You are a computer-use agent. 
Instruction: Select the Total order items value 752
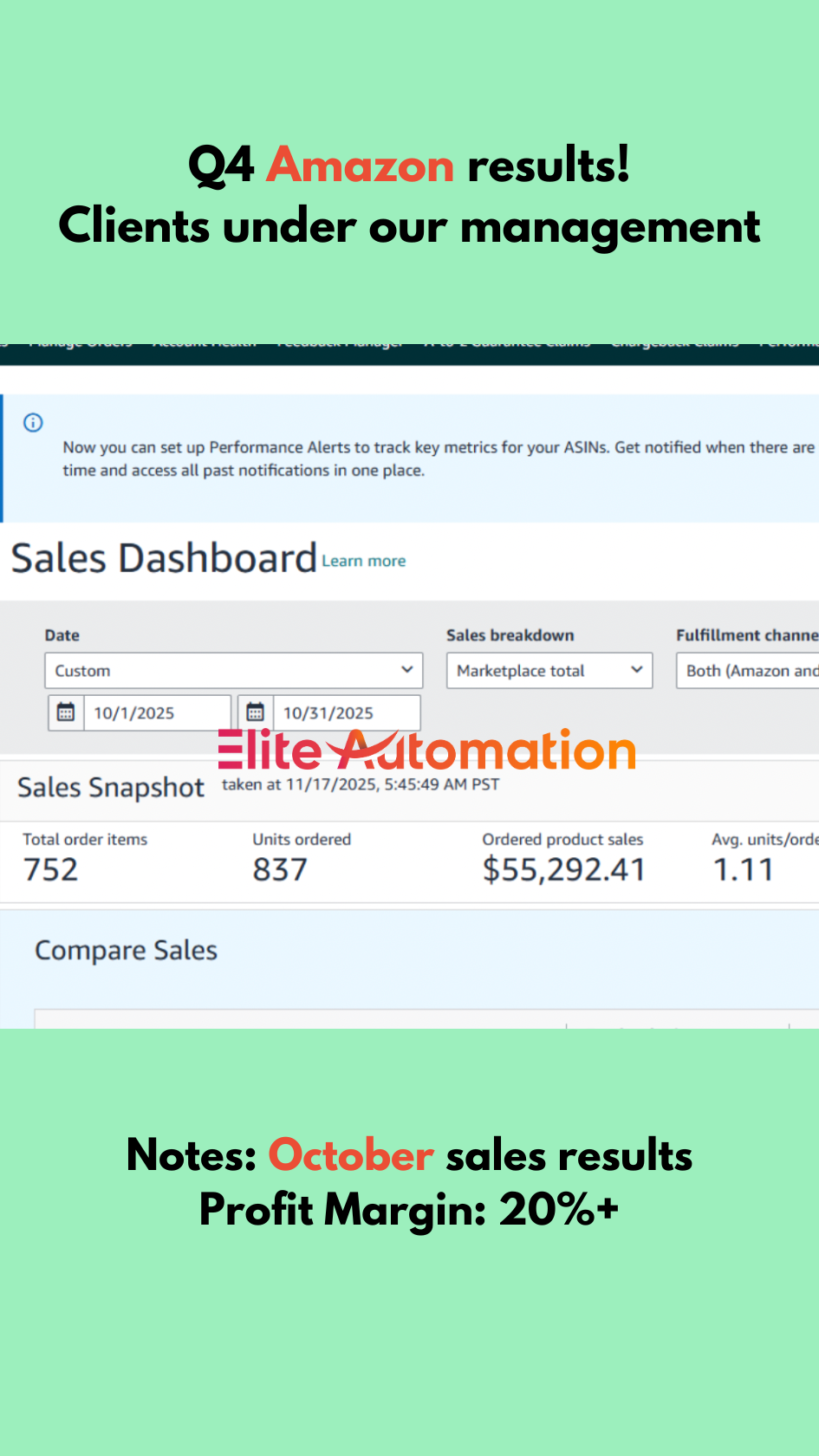(x=51, y=869)
